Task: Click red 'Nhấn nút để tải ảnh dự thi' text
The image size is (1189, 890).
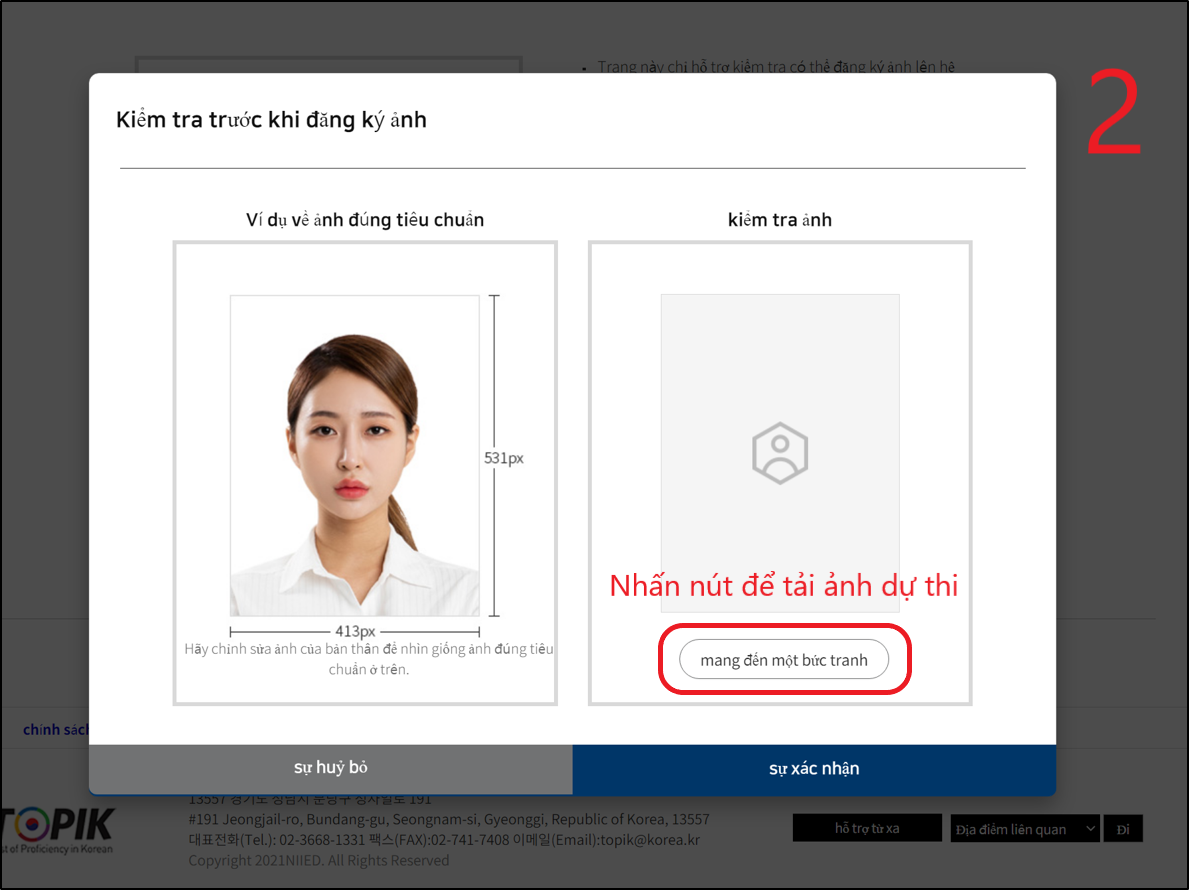Action: 784,586
